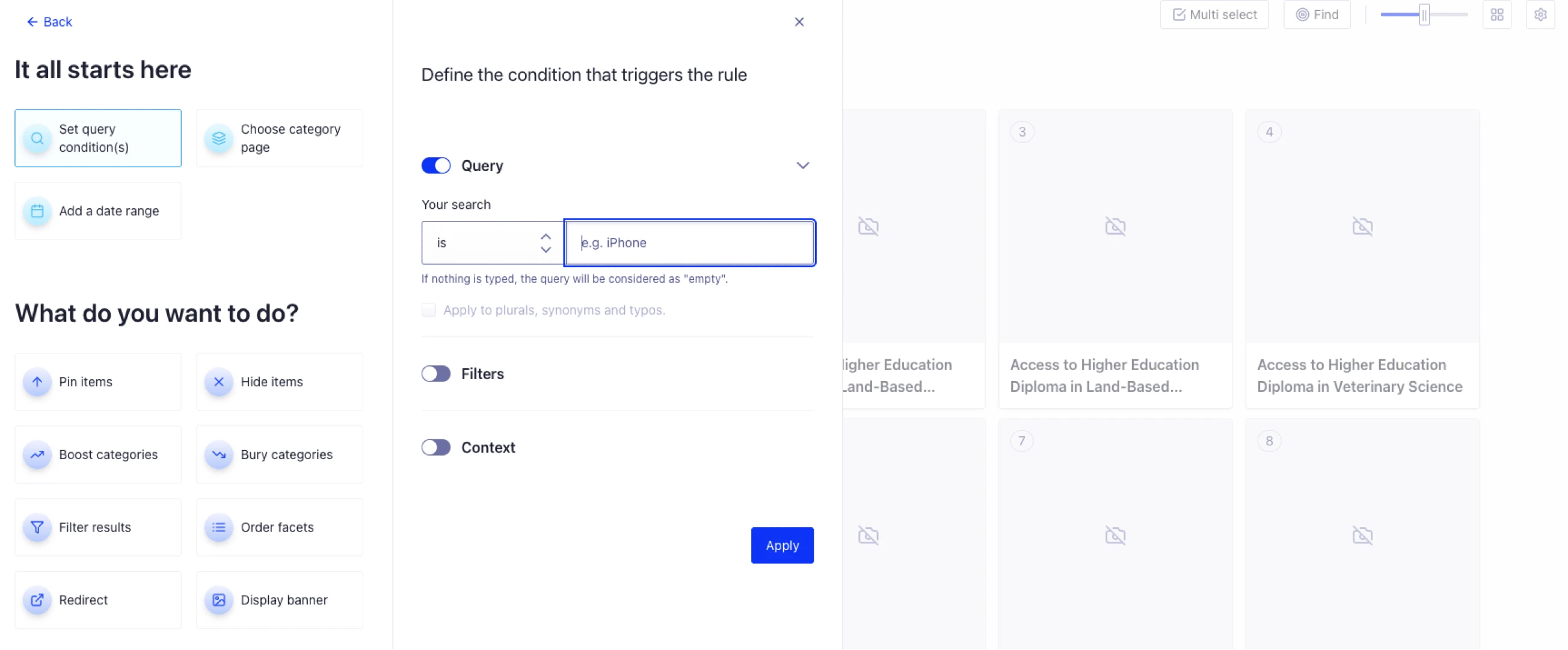This screenshot has width=1568, height=650.
Task: Open the Boost categories action
Action: (97, 454)
